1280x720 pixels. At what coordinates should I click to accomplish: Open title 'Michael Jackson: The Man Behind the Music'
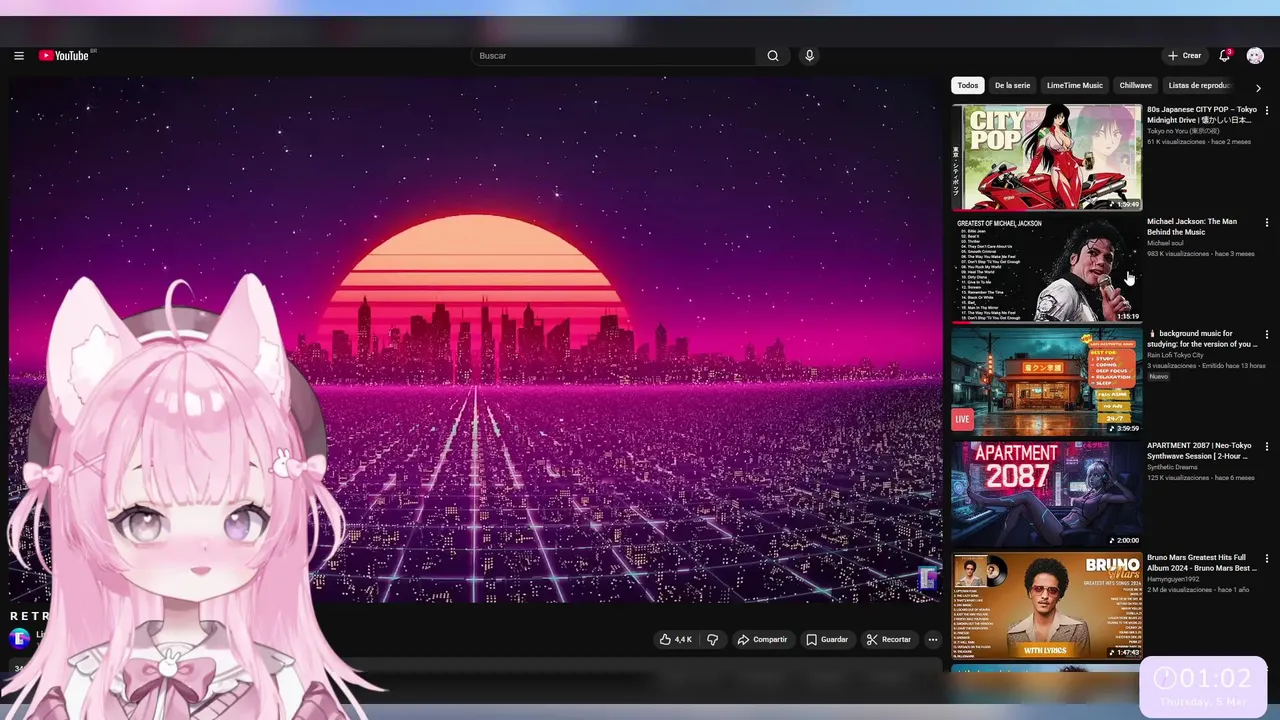coord(1192,227)
